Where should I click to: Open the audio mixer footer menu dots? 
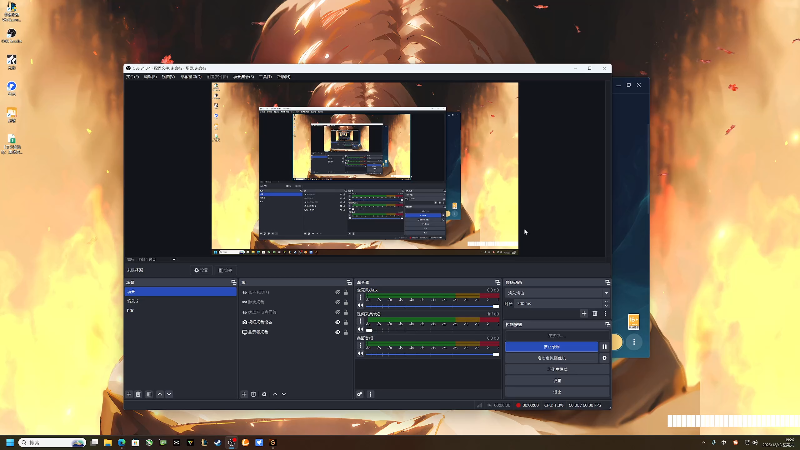370,394
